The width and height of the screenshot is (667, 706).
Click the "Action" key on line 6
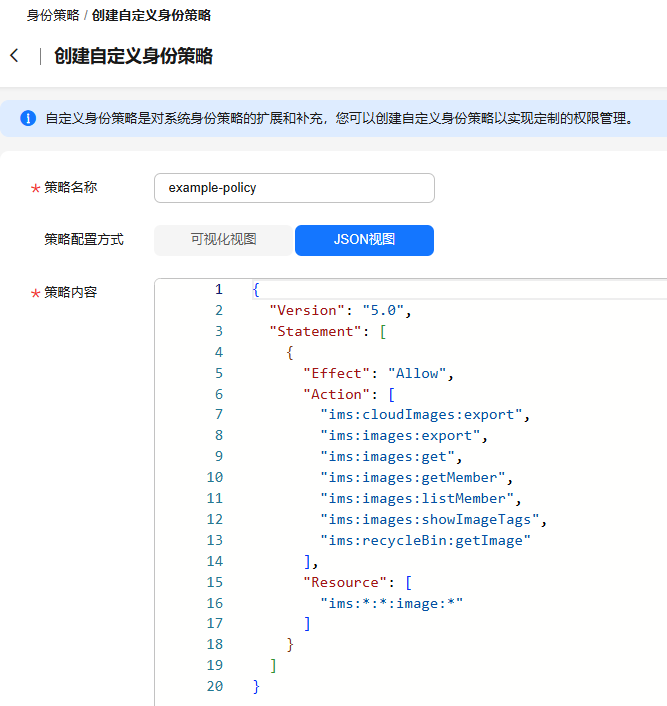pos(336,394)
